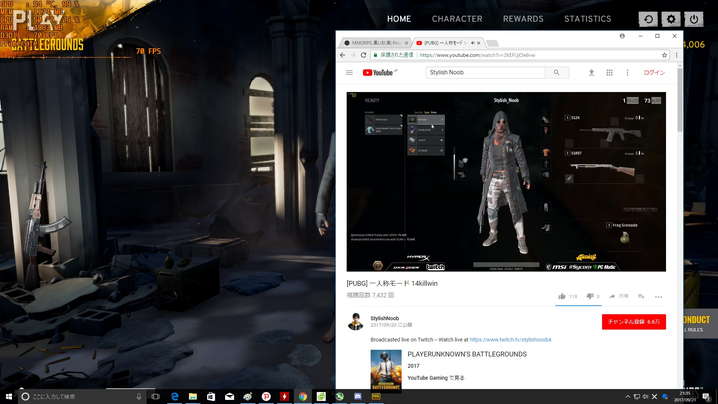Screen dimensions: 718x404
Task: Open YouTube settings three-dot icon
Action: coord(627,72)
